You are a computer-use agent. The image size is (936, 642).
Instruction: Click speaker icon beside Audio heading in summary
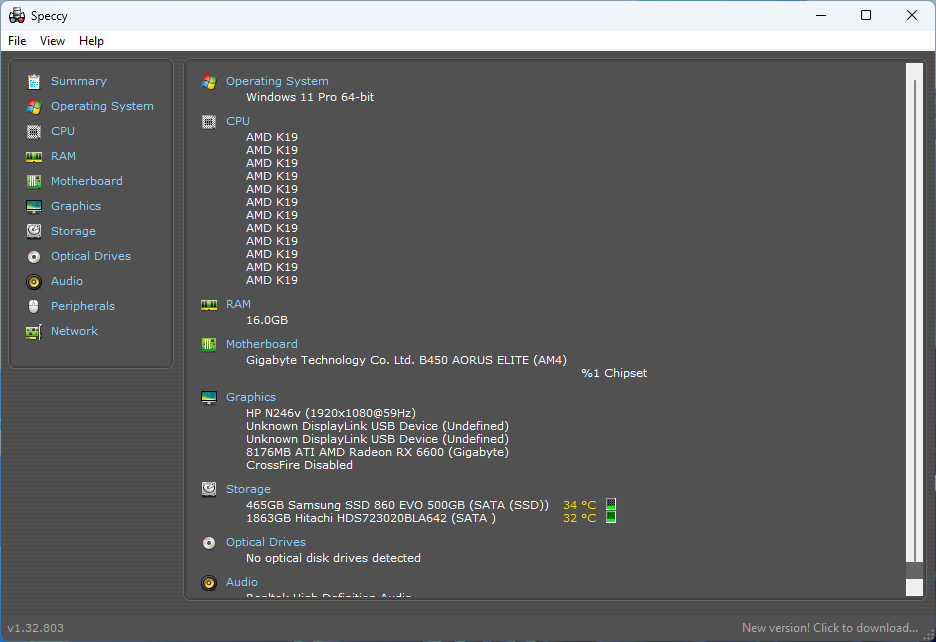tap(209, 582)
